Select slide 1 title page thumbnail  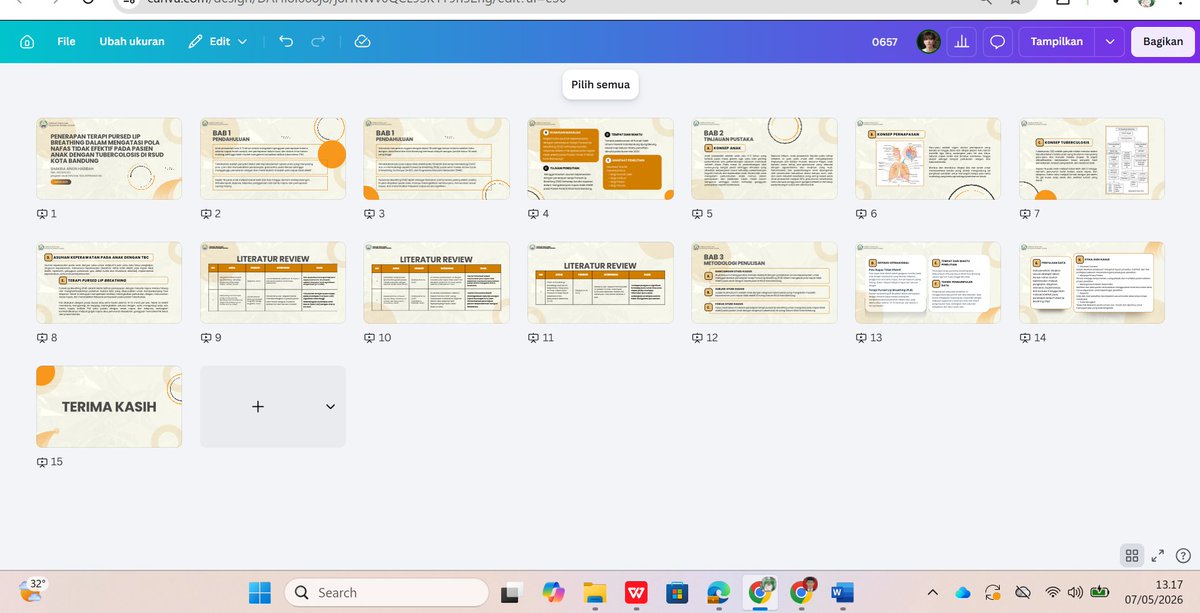coord(109,158)
